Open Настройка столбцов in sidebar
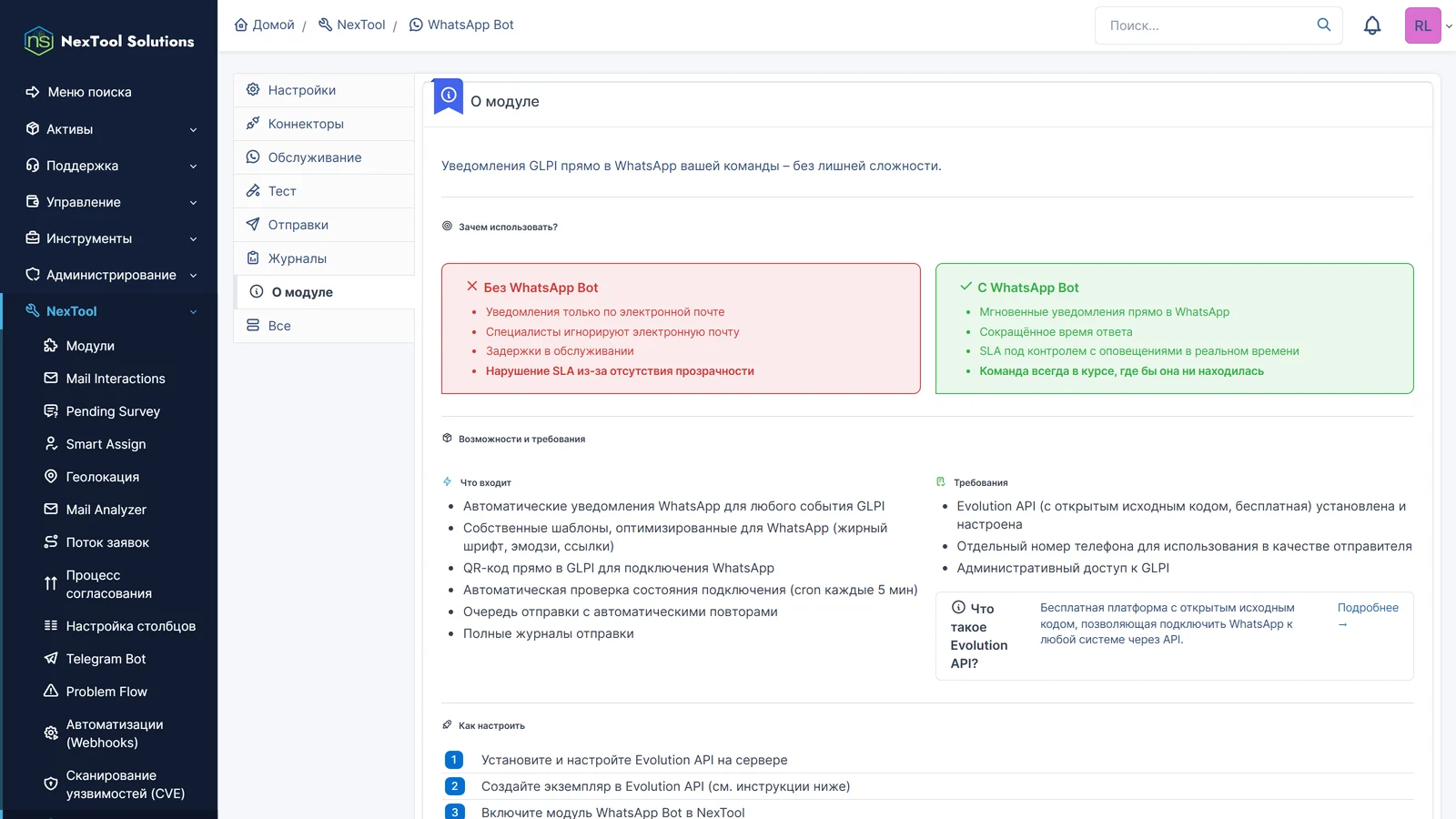Viewport: 1456px width, 819px height. click(131, 626)
